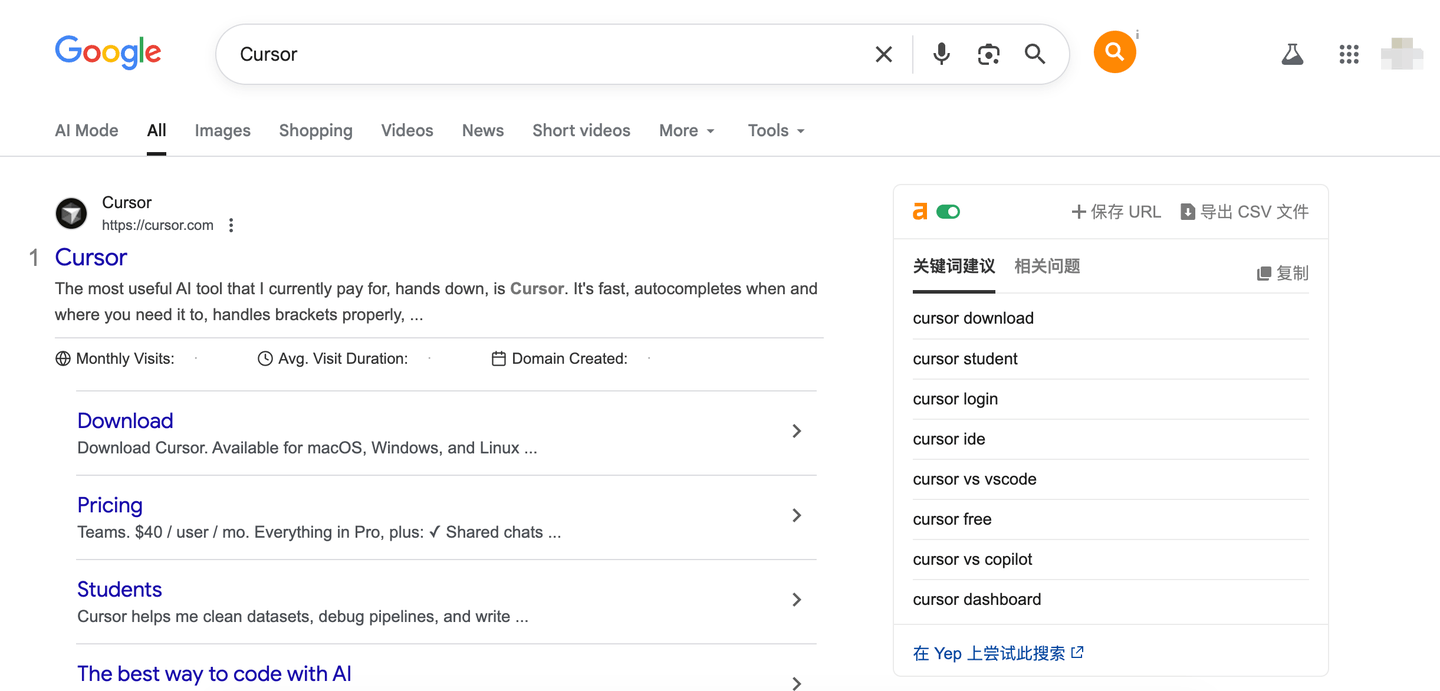The width and height of the screenshot is (1440, 691).
Task: Click into the Google search input field
Action: pyautogui.click(x=540, y=54)
